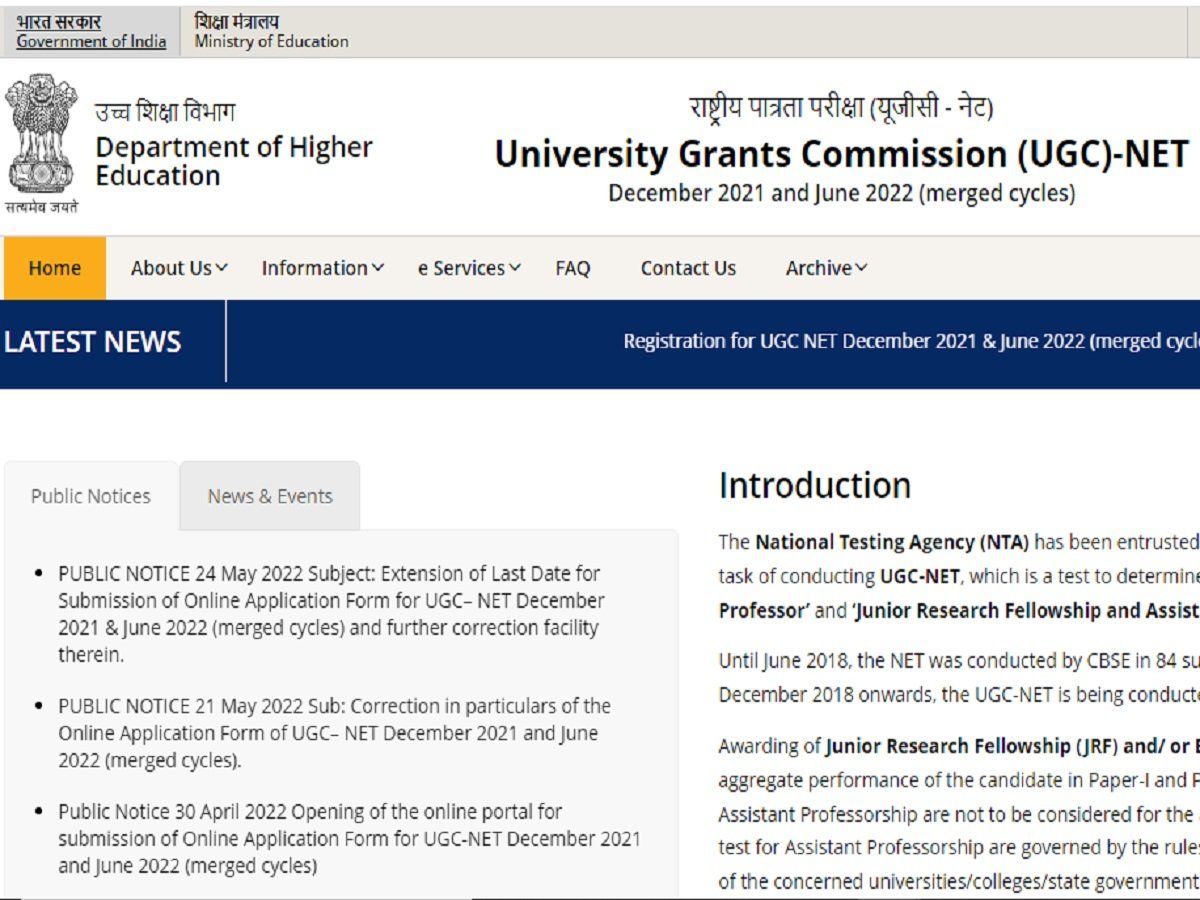Open the About Us dropdown menu

coord(176,268)
